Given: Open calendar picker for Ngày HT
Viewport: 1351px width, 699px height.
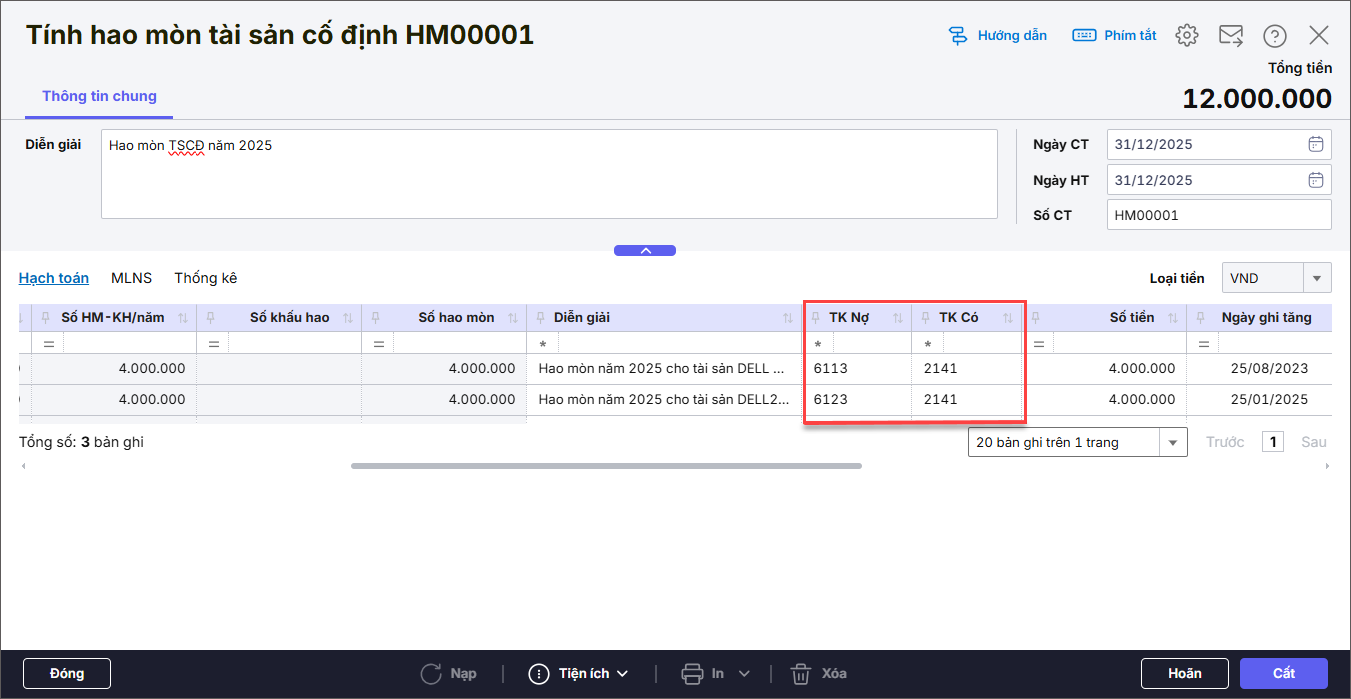Looking at the screenshot, I should [1316, 180].
